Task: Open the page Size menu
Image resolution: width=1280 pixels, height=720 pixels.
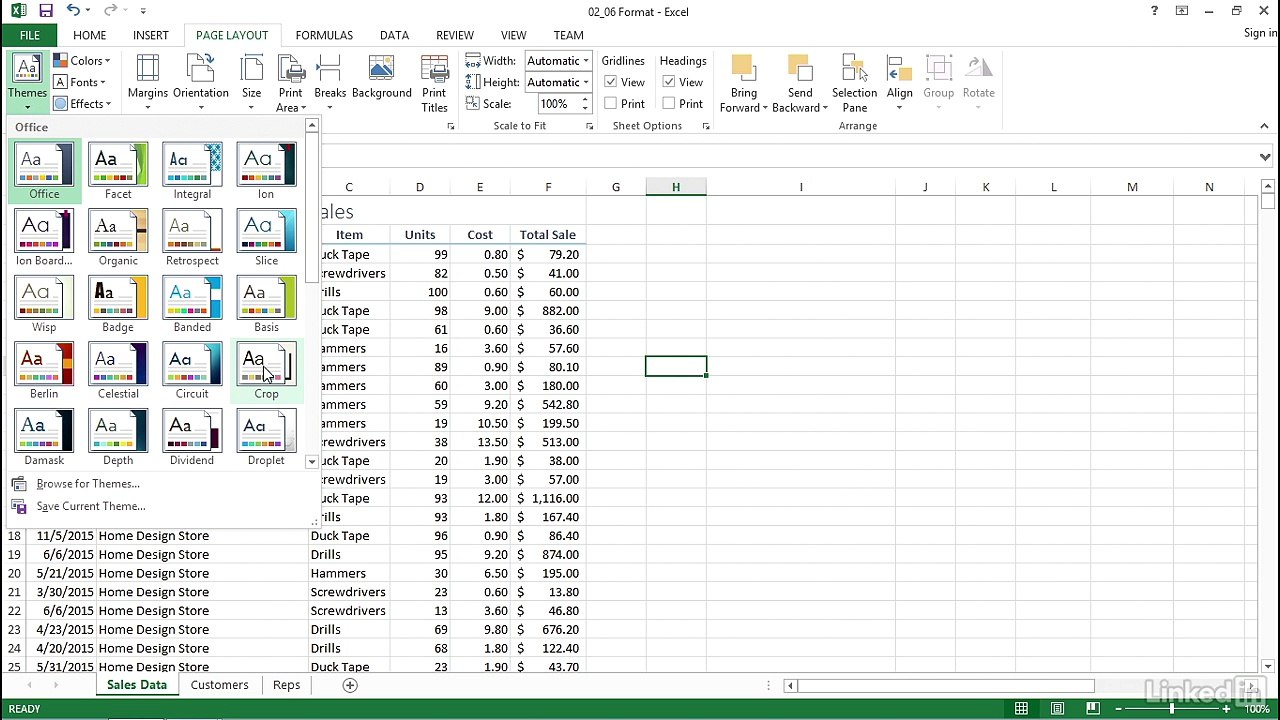Action: tap(251, 82)
